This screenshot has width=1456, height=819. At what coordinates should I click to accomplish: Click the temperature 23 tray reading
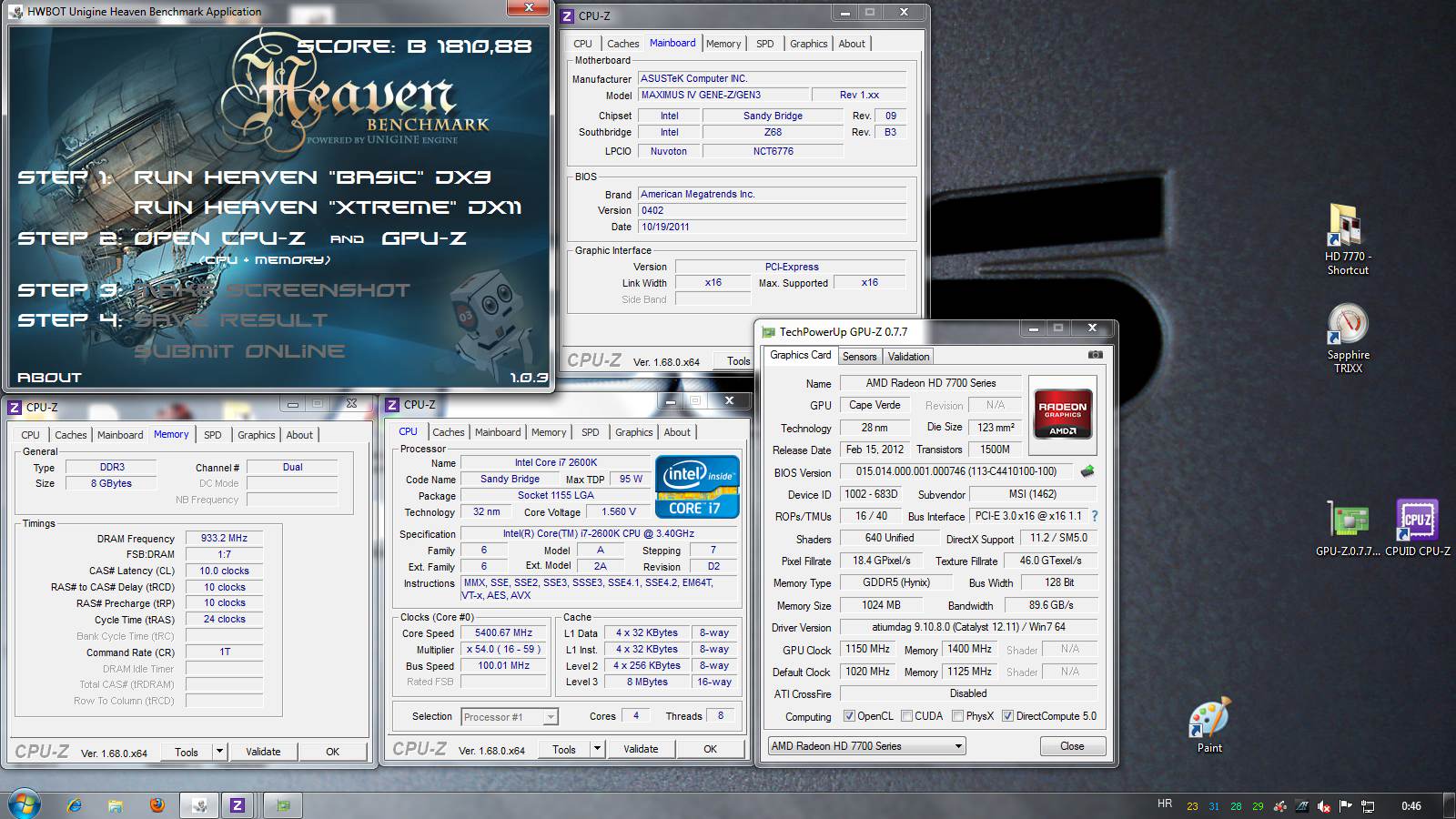coord(1192,806)
